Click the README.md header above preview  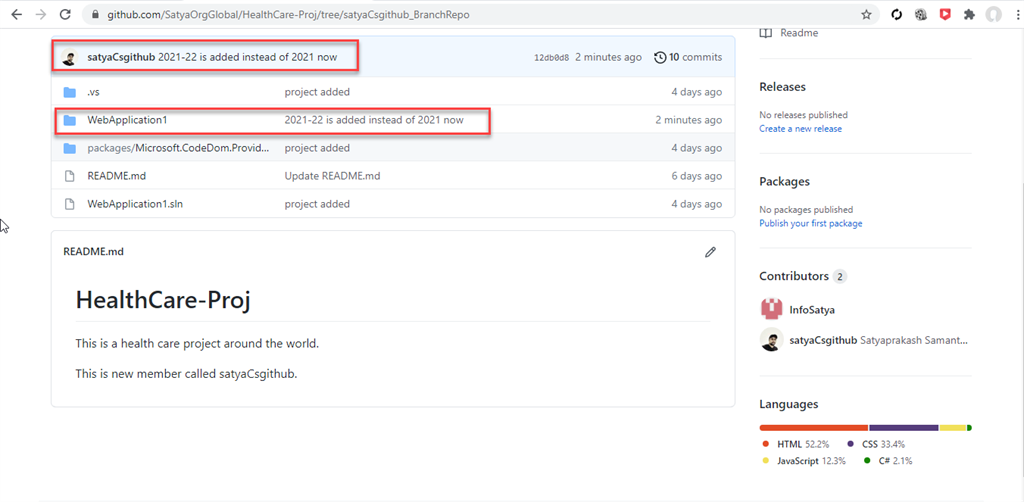point(93,252)
